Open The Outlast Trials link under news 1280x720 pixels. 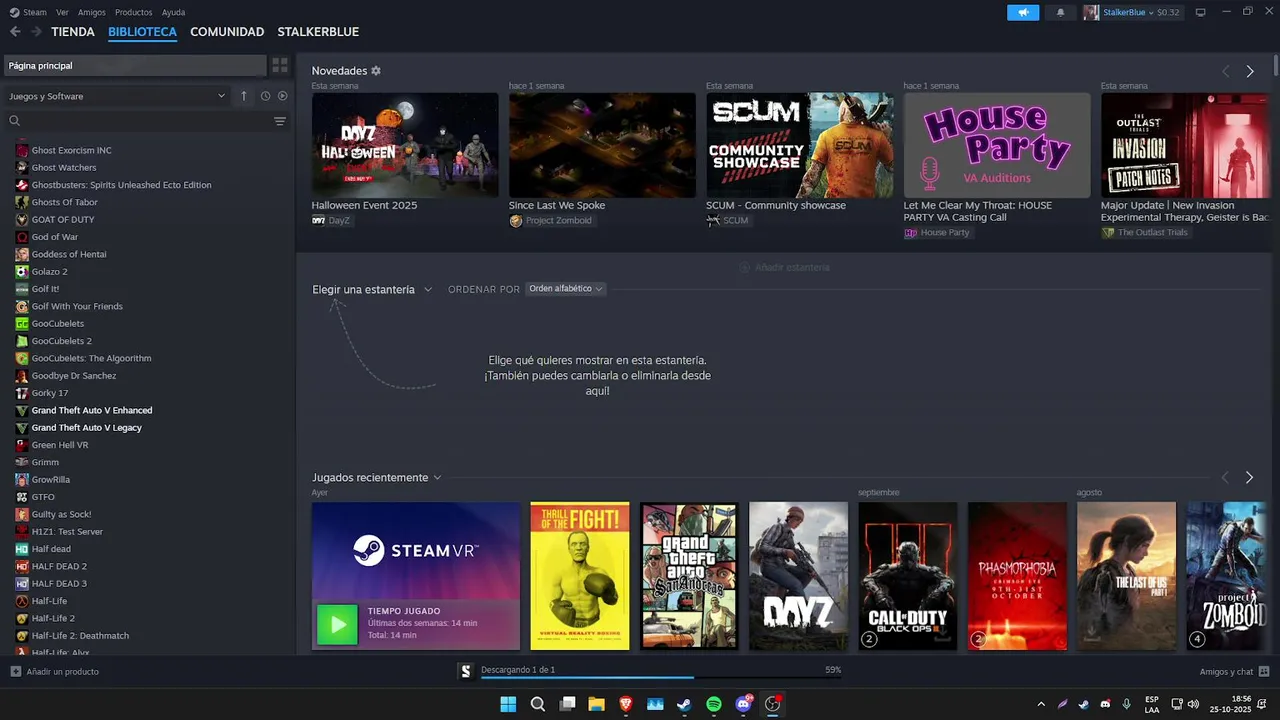[1145, 233]
